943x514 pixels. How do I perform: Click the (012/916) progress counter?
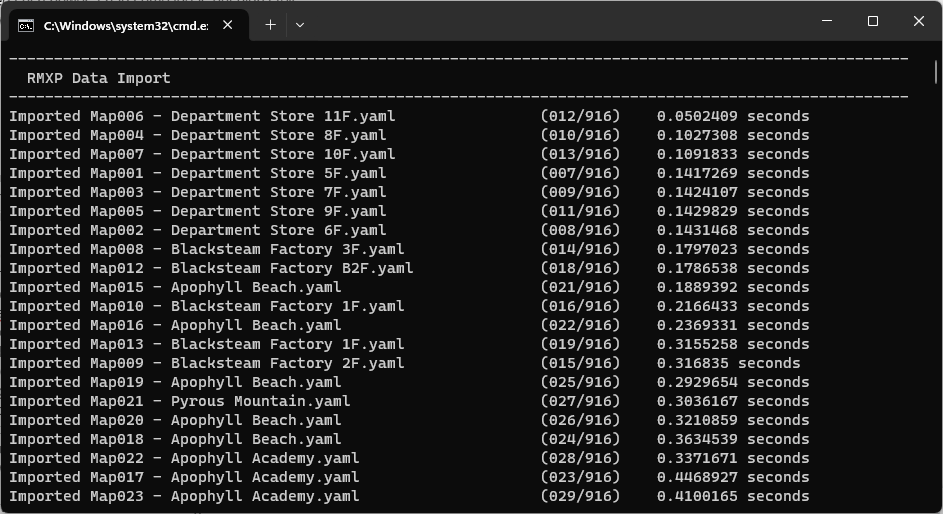tap(580, 116)
